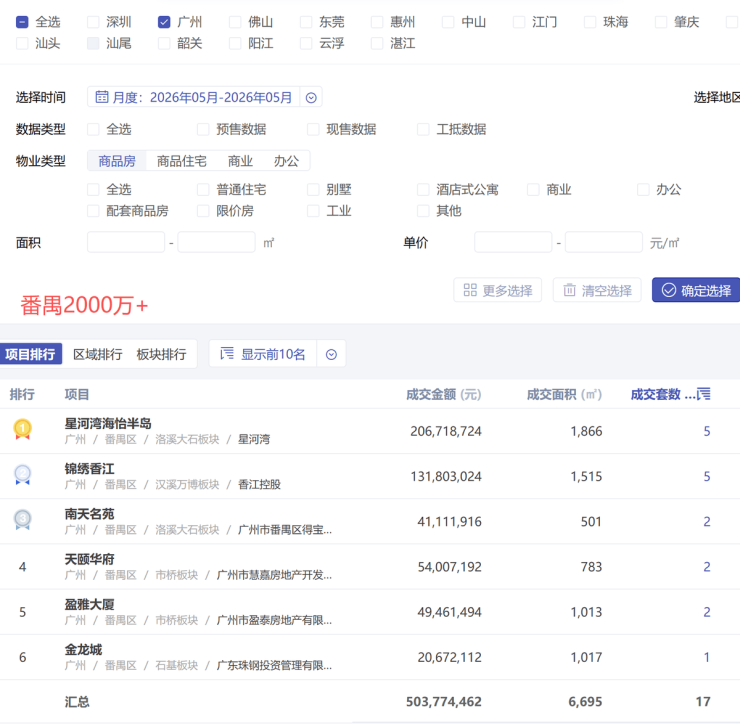Select the 商品住宅 property type tab
Viewport: 740px width, 726px height.
[182, 161]
